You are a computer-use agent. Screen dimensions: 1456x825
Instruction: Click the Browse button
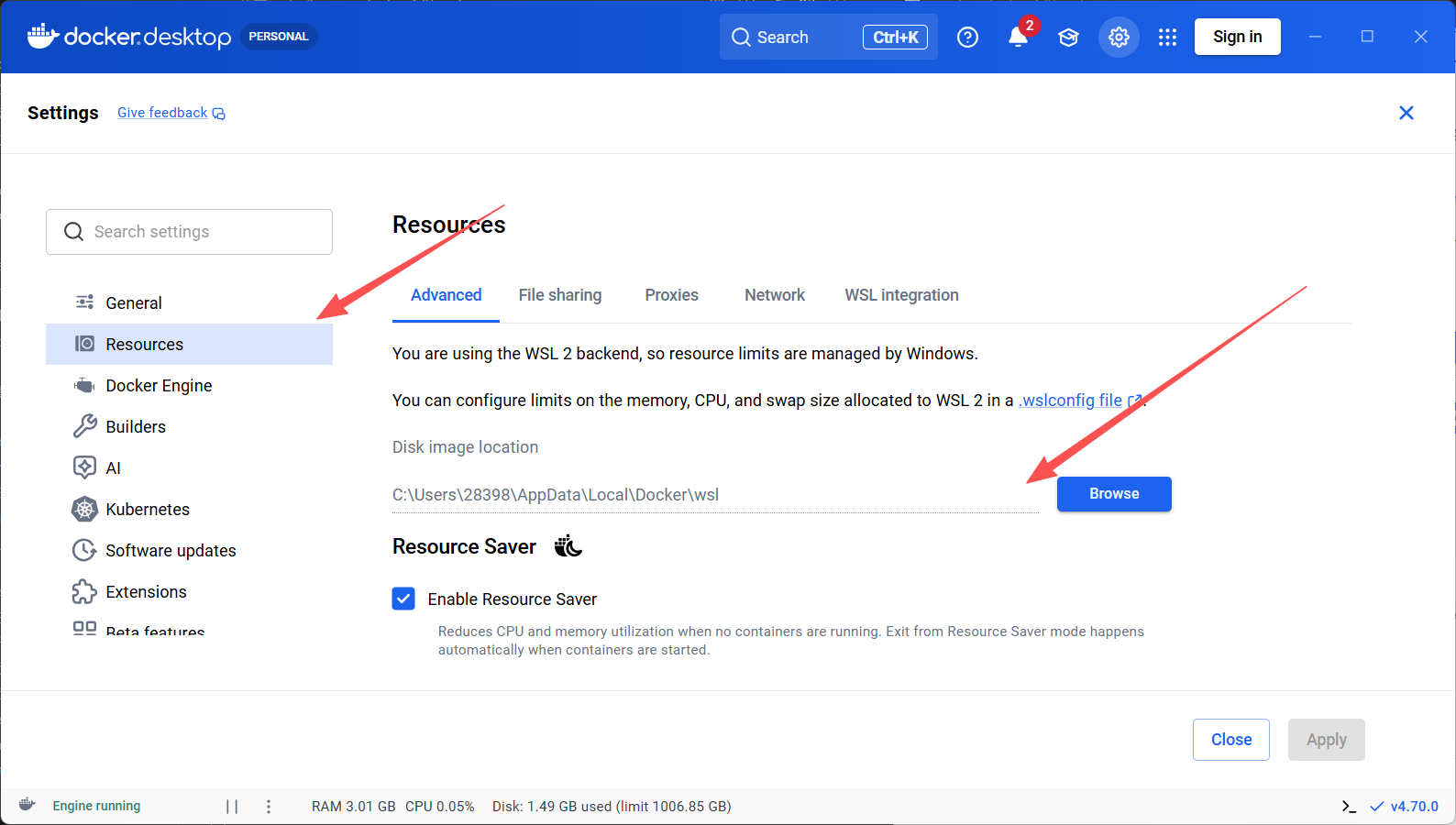[1114, 494]
